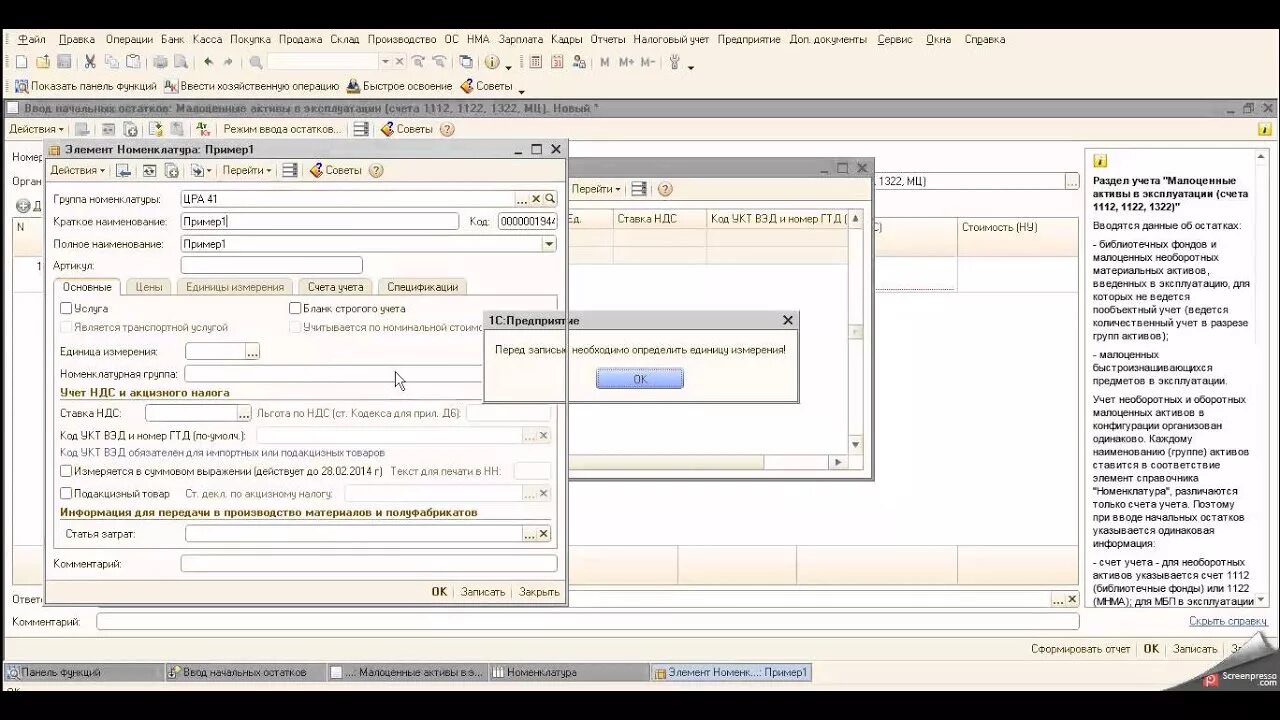1280x720 pixels.
Task: Open Советы in main application toolbar
Action: [x=486, y=86]
